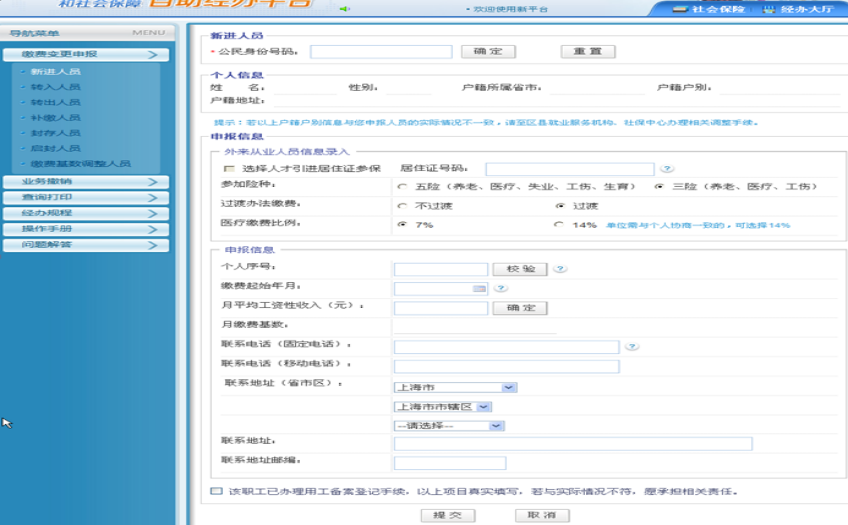848x525 pixels.
Task: Click the 重置 button
Action: (x=588, y=51)
